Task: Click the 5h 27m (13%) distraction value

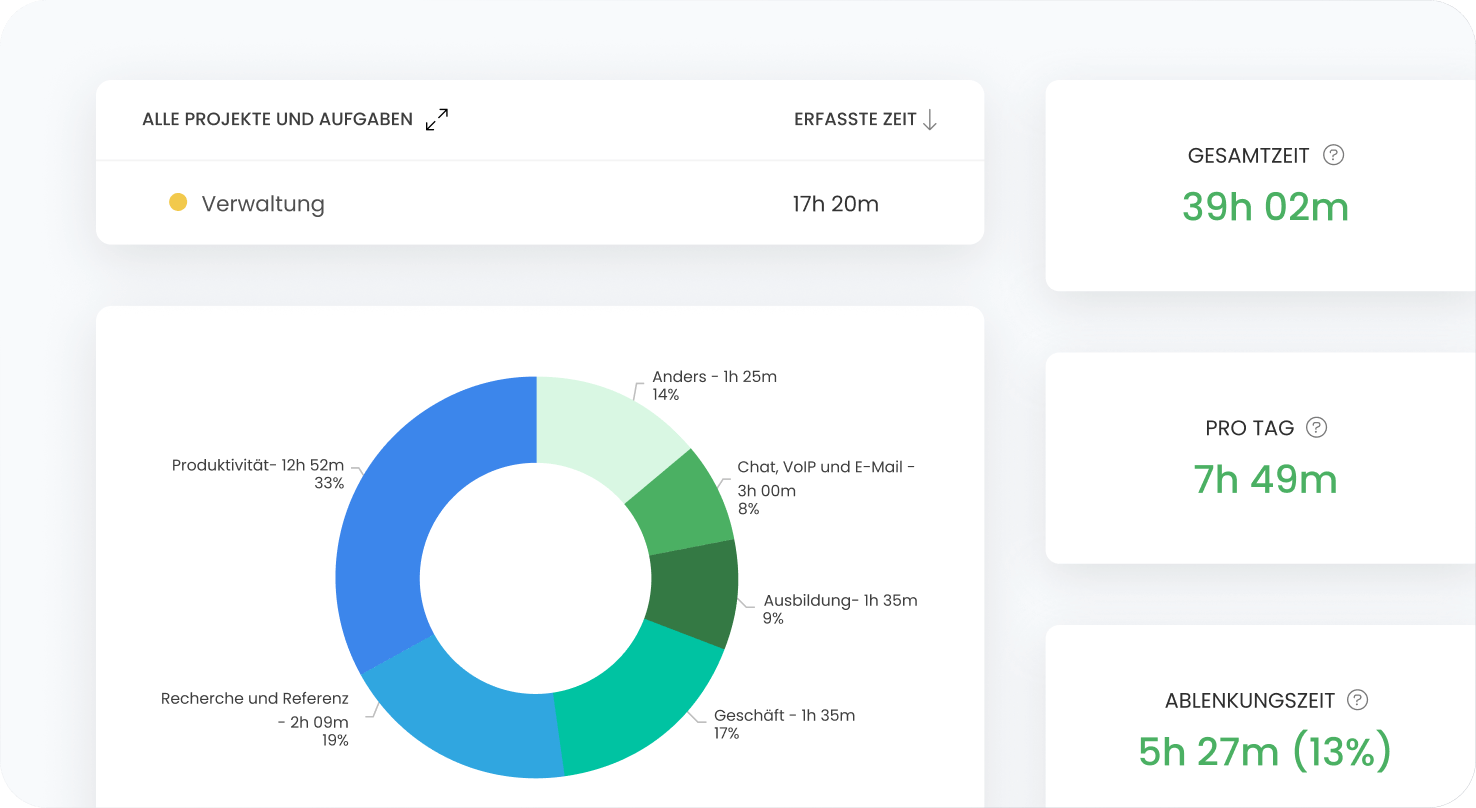Action: pos(1265,751)
